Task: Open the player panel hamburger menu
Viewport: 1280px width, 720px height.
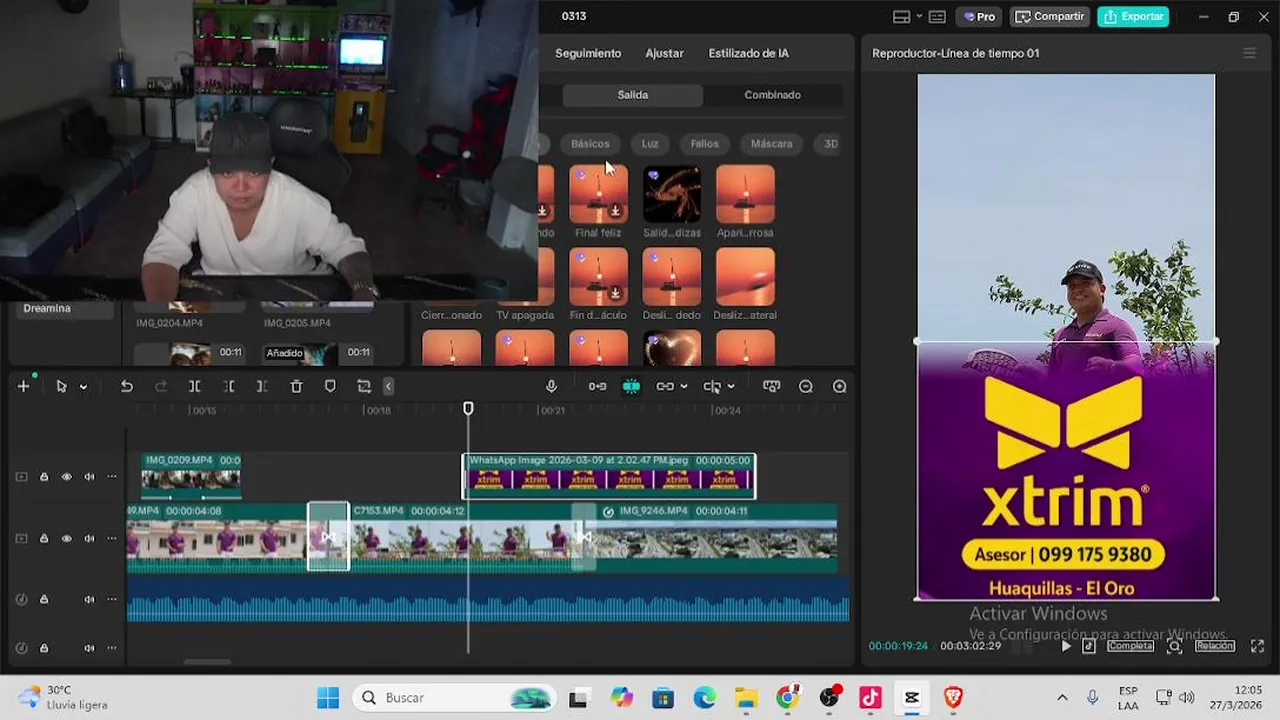Action: point(1249,53)
